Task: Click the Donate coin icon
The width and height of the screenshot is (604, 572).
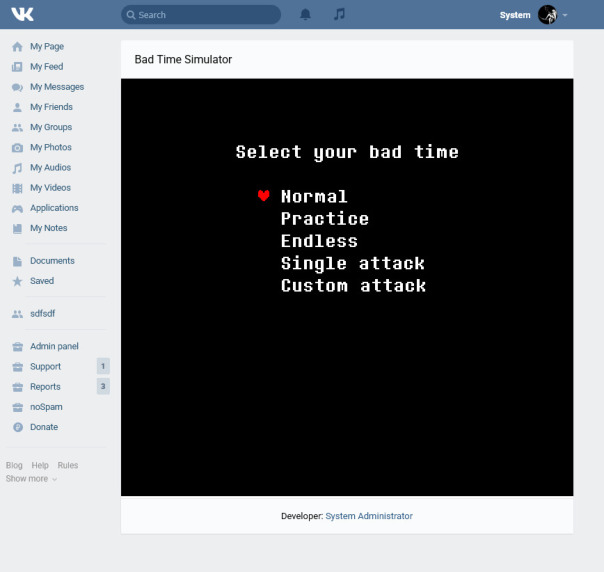Action: coord(17,427)
